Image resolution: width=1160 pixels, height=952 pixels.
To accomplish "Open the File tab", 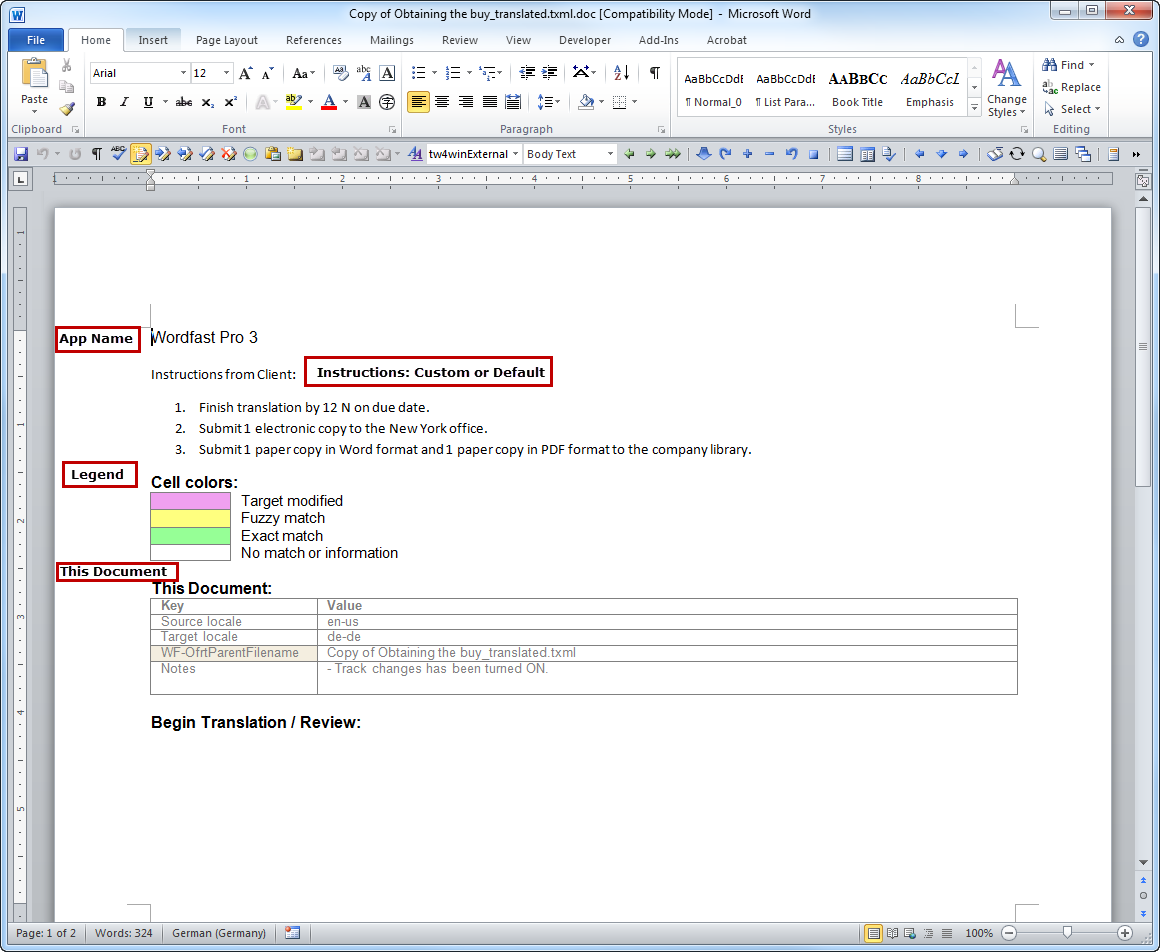I will click(x=36, y=40).
